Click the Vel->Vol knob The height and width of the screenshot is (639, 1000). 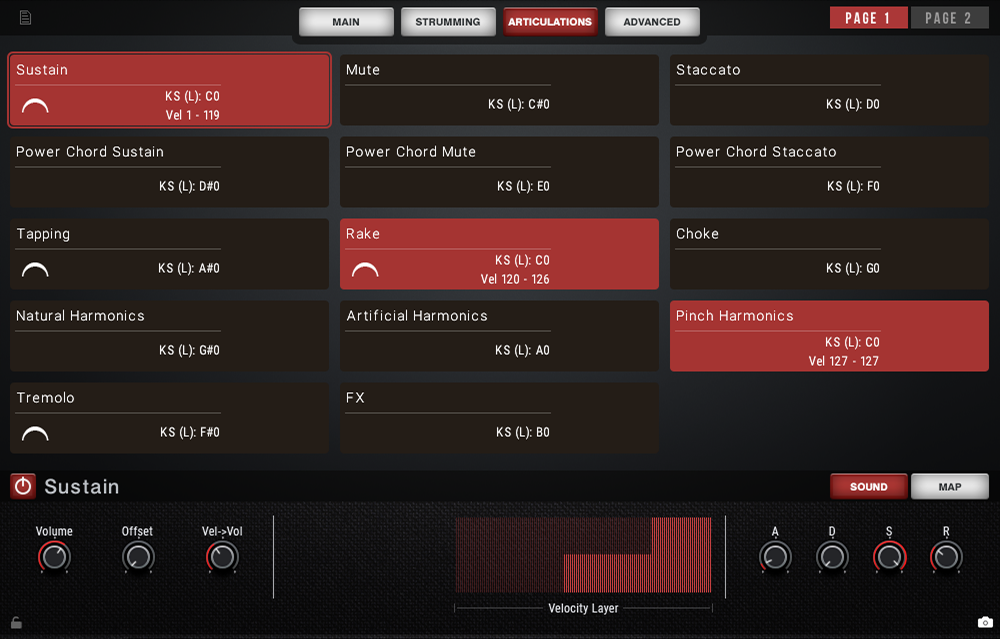coord(222,557)
